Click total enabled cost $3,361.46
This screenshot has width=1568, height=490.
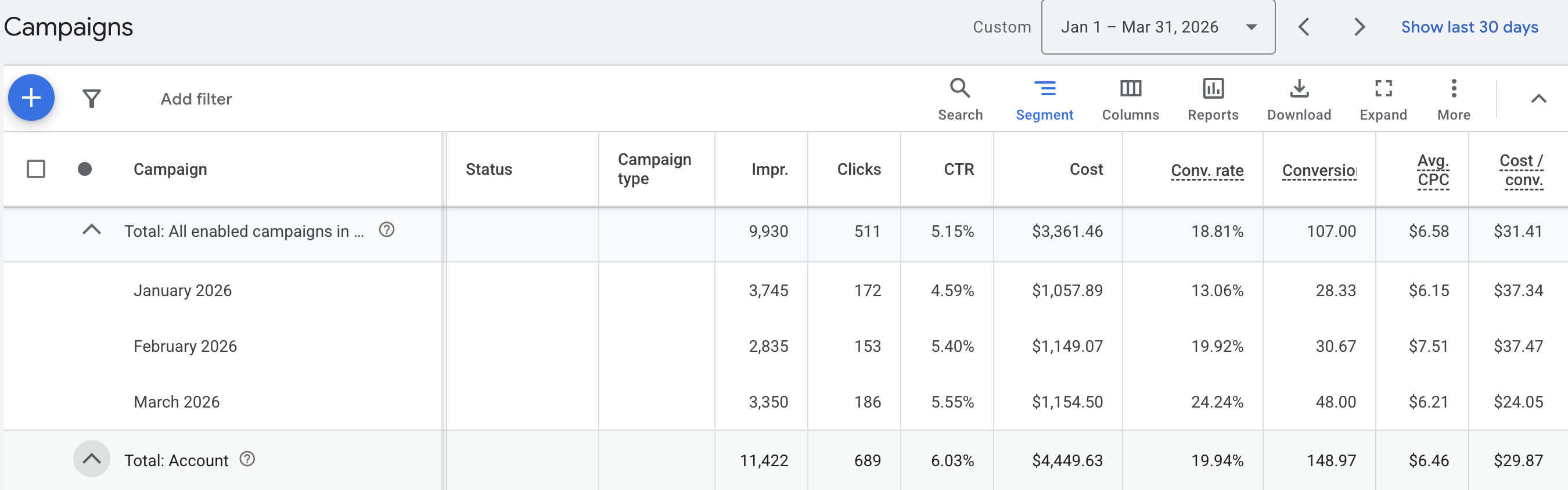(1067, 231)
